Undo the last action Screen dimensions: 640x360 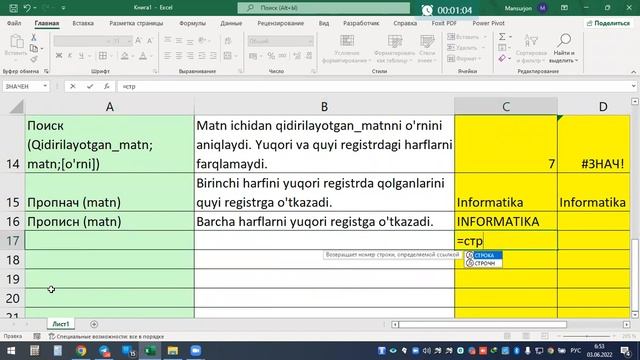point(27,8)
